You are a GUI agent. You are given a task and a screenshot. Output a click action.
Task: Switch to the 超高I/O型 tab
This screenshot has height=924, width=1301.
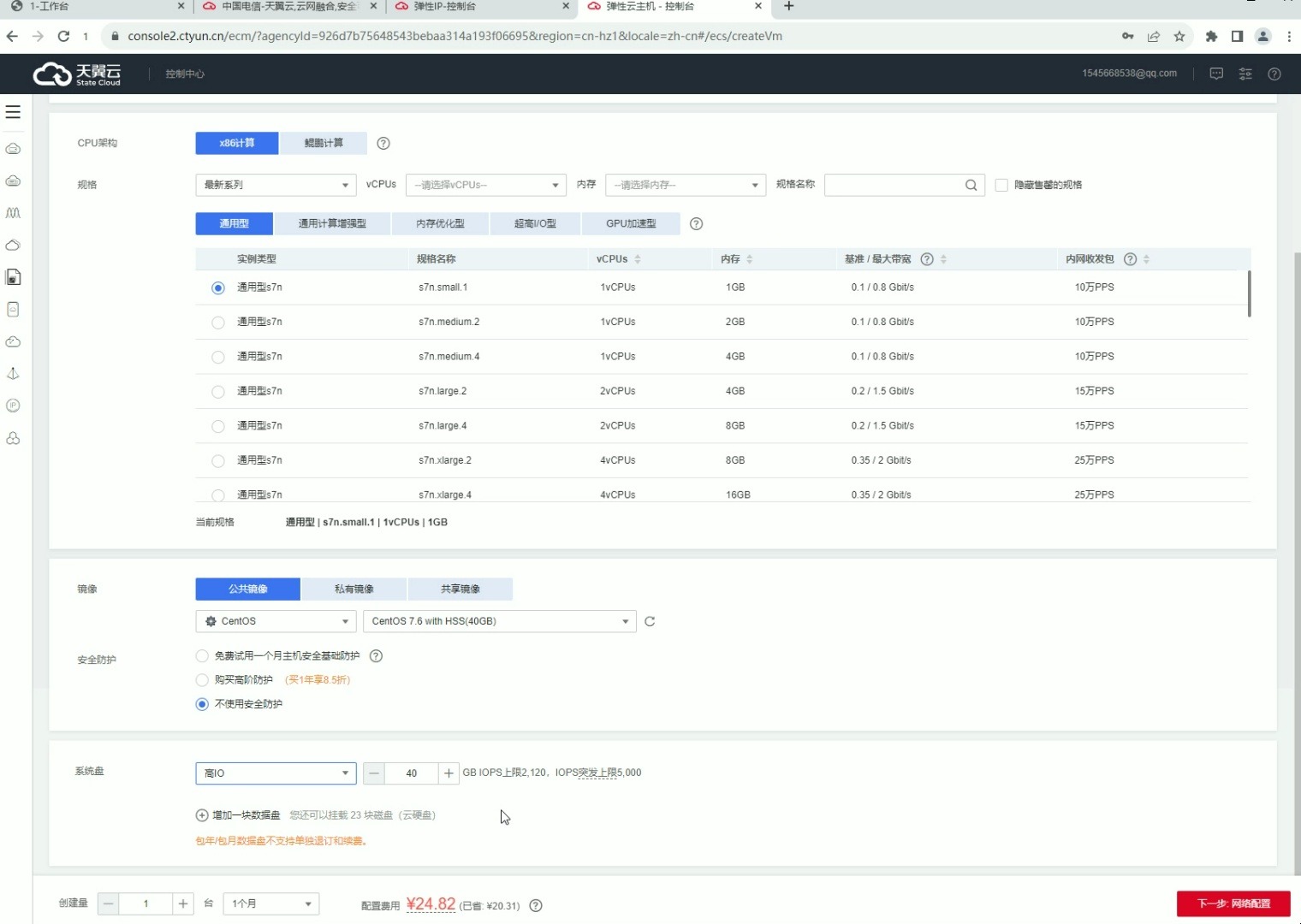535,223
